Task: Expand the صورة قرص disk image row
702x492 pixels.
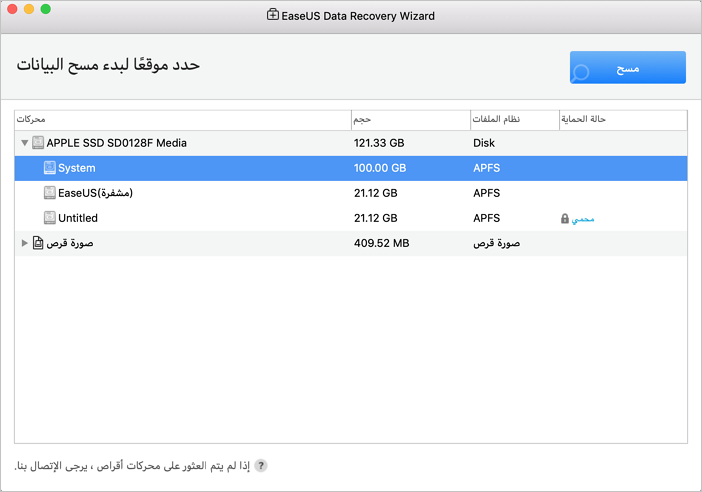Action: 24,243
